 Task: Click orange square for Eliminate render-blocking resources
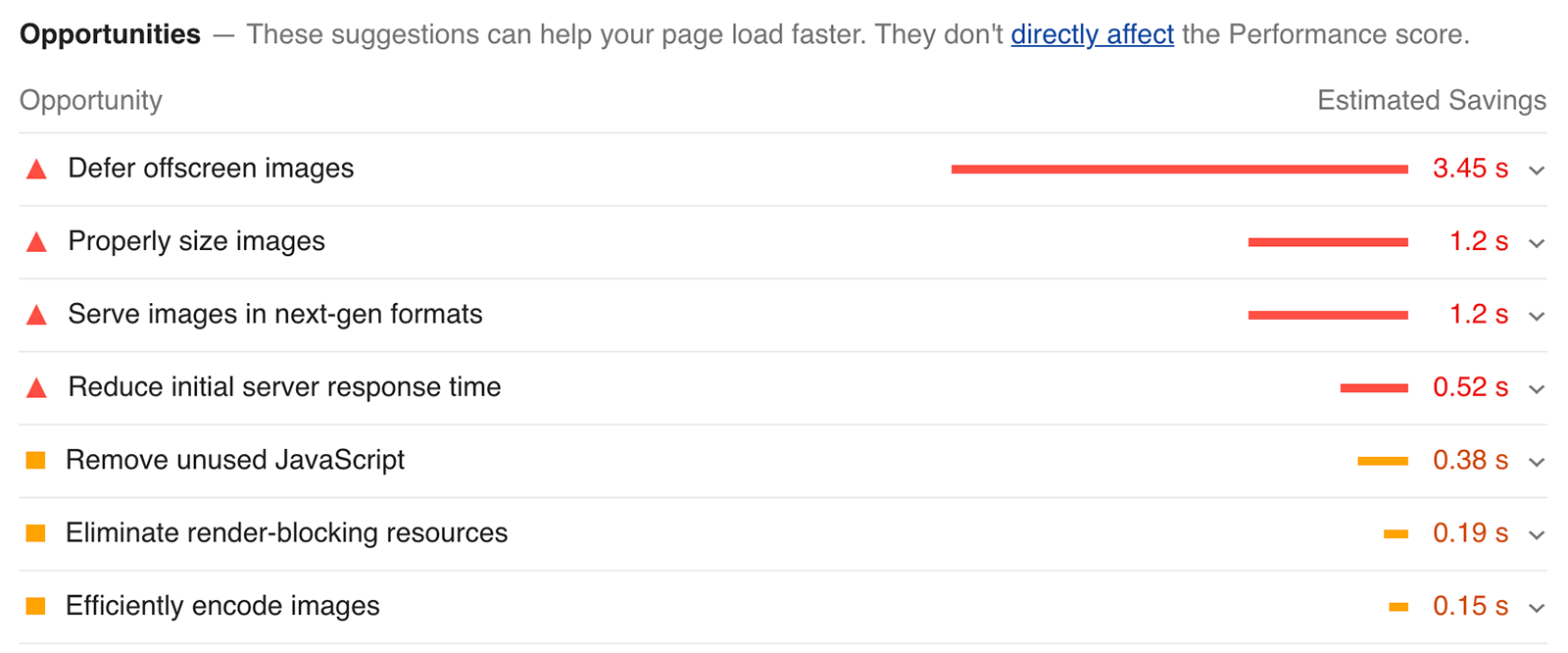[x=36, y=533]
